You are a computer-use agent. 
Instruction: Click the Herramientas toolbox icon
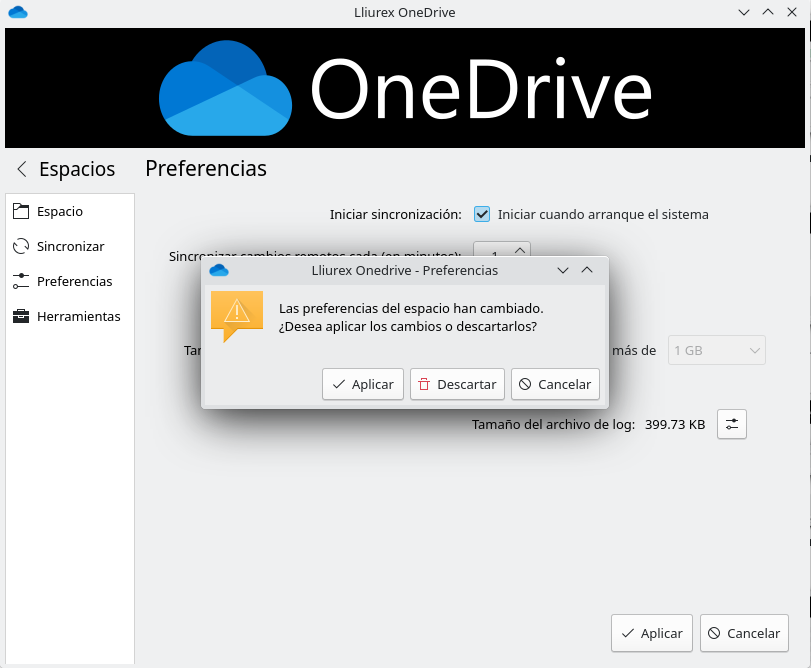coord(21,316)
